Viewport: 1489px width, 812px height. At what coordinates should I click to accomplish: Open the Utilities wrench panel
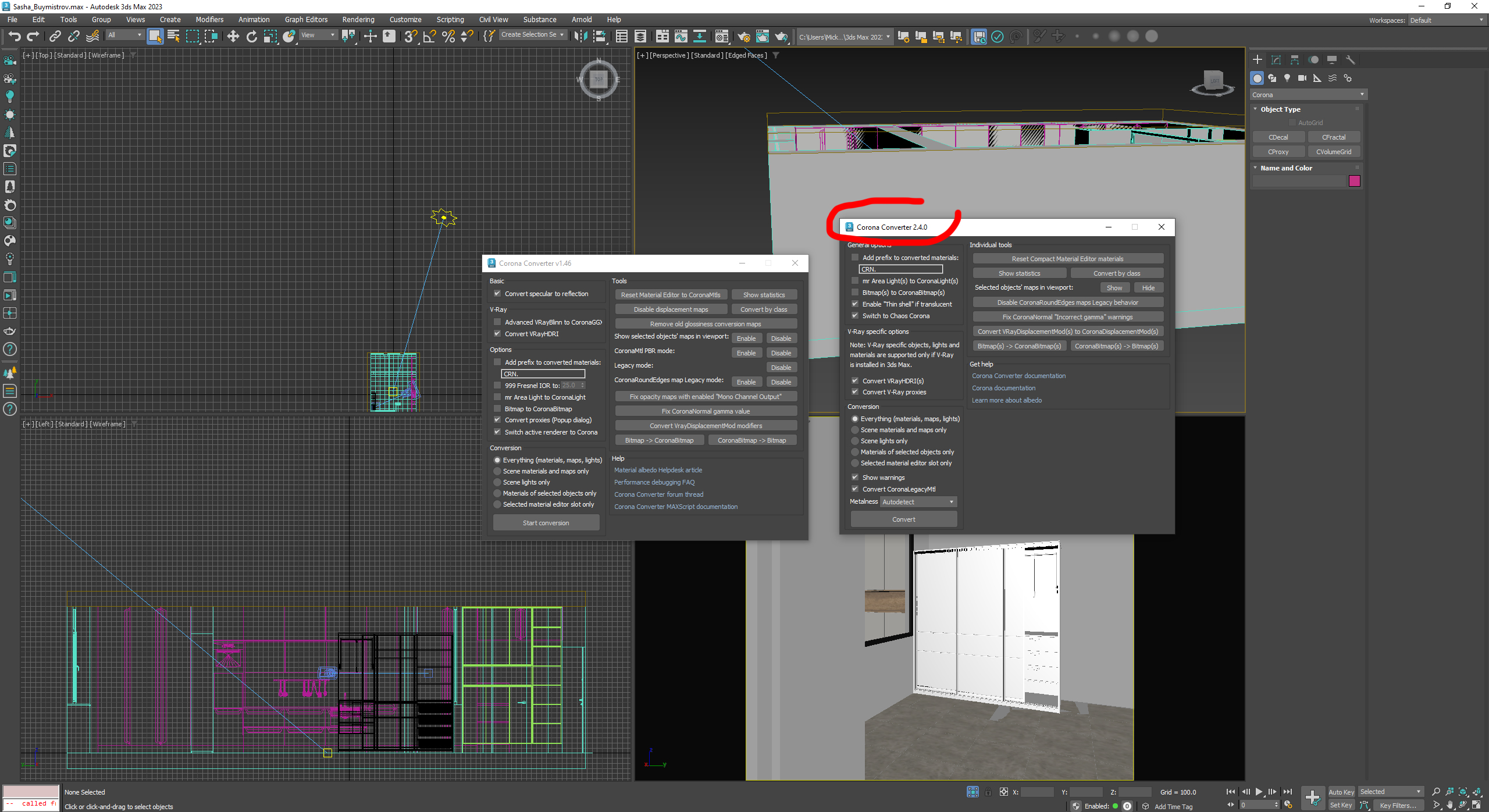click(1351, 59)
